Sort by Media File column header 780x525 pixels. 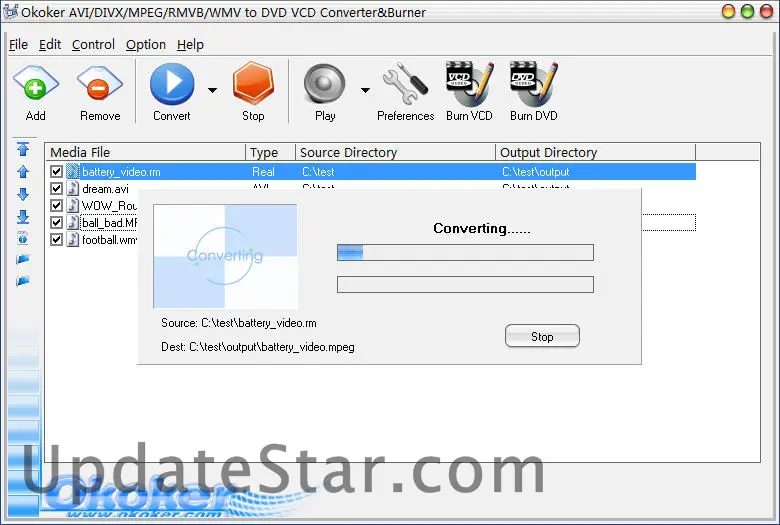(145, 152)
